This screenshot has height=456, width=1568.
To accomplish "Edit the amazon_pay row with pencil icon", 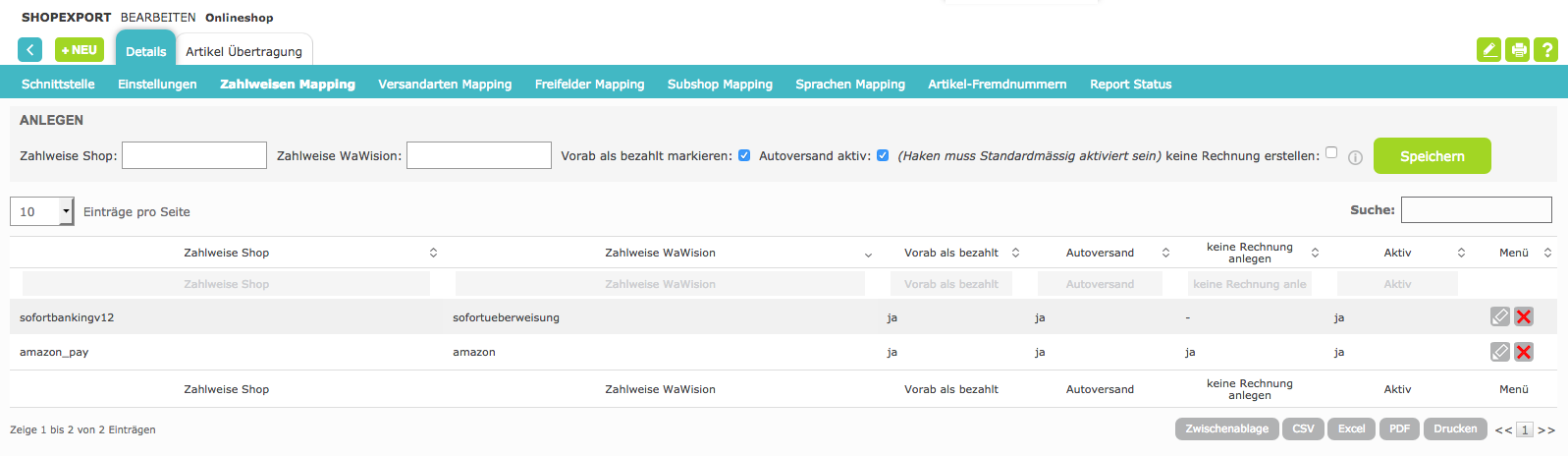I will [1499, 352].
